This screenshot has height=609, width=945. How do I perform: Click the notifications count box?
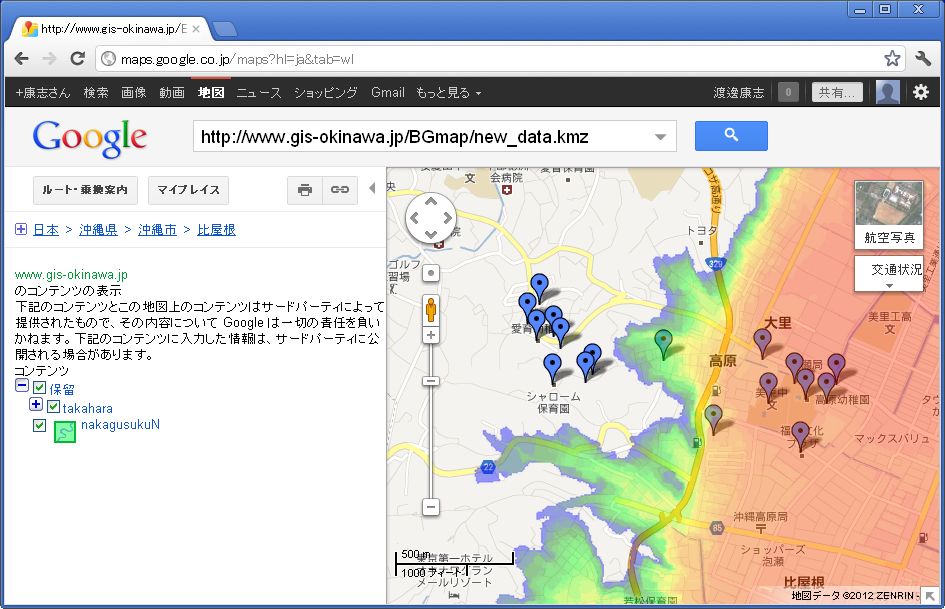788,92
